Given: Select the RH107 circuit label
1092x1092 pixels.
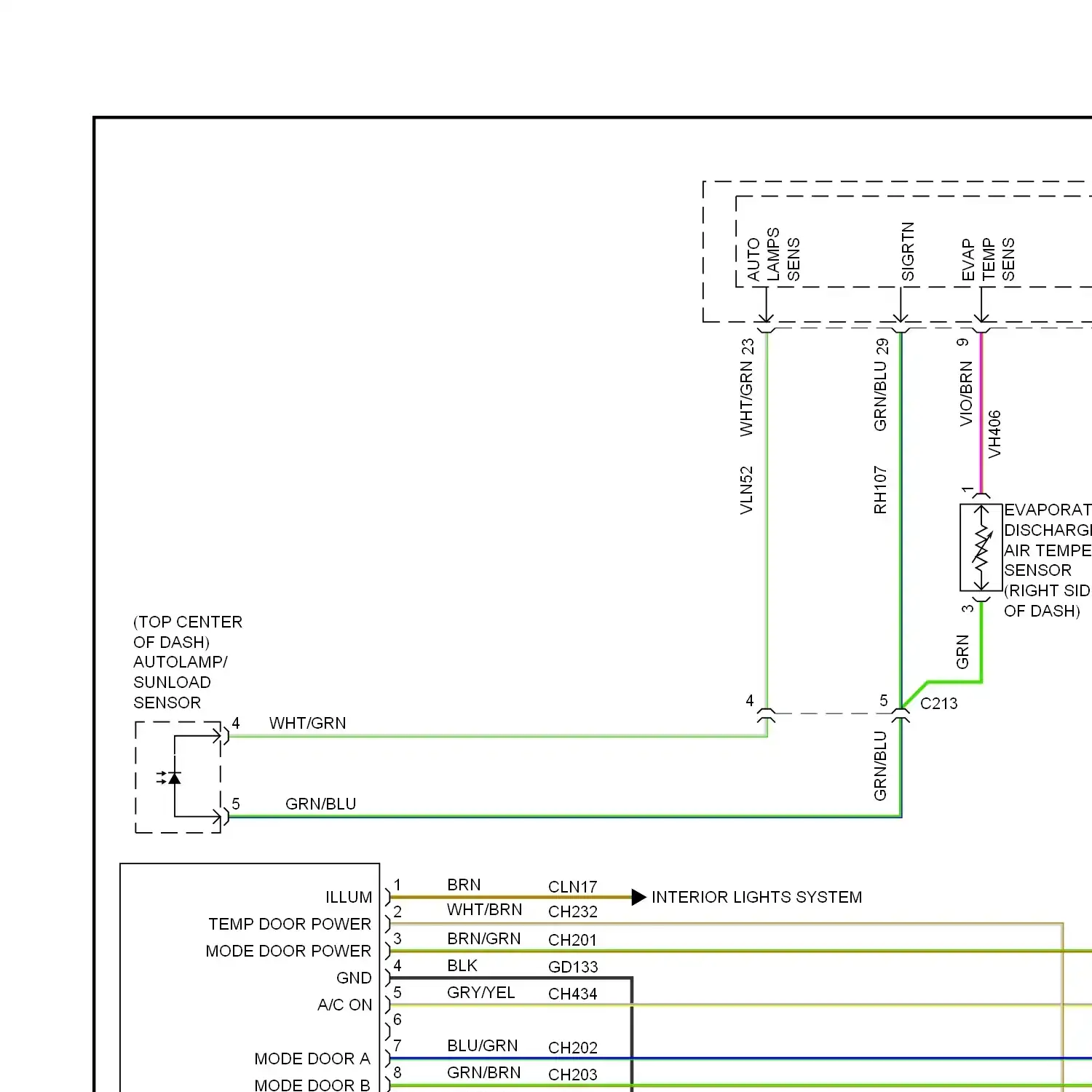Looking at the screenshot, I should (x=880, y=490).
